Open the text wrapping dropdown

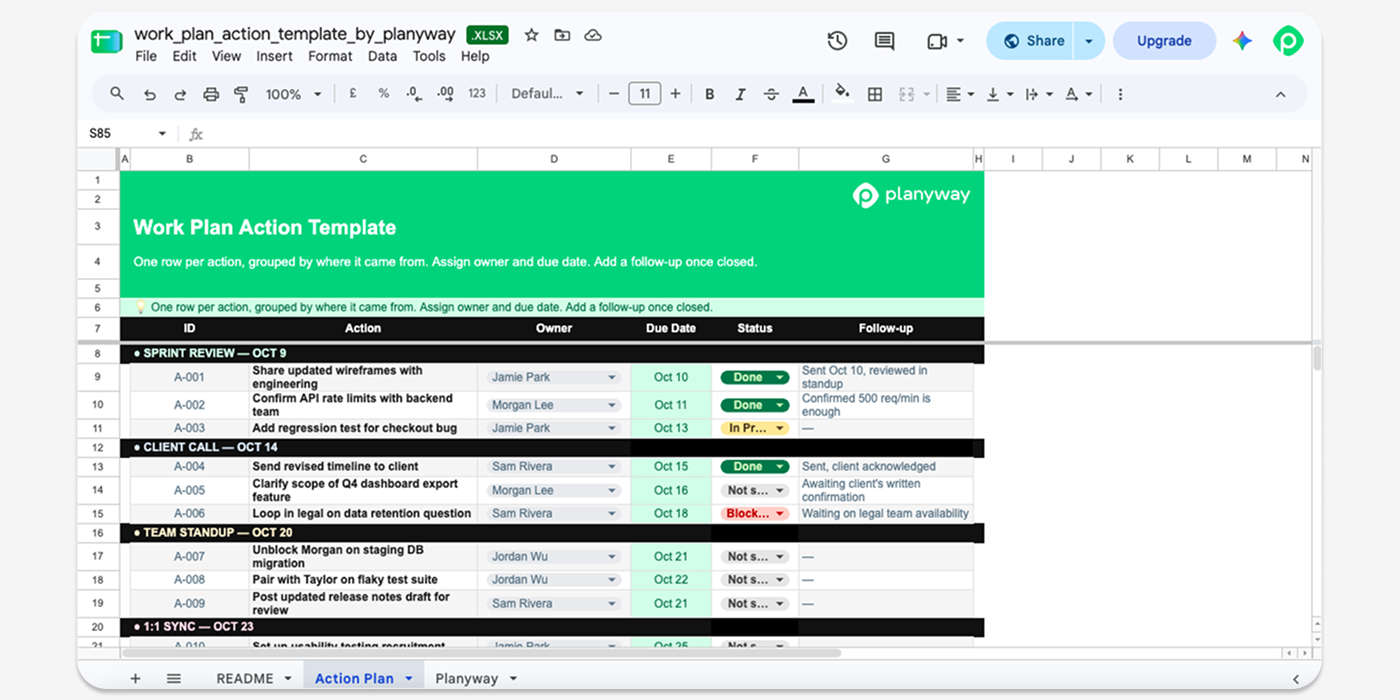[x=1039, y=94]
